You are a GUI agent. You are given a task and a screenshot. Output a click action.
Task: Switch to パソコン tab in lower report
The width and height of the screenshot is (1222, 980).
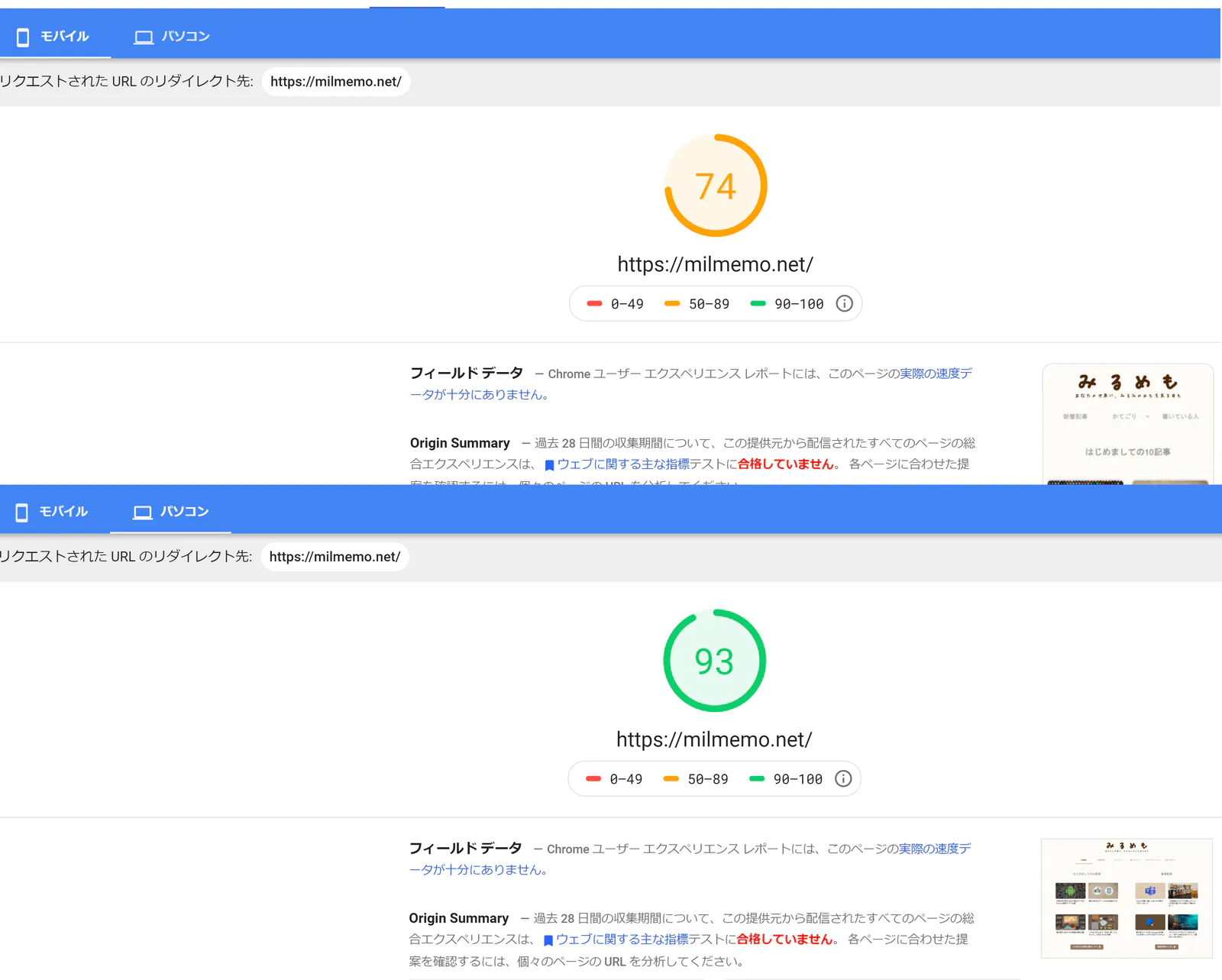(x=171, y=512)
